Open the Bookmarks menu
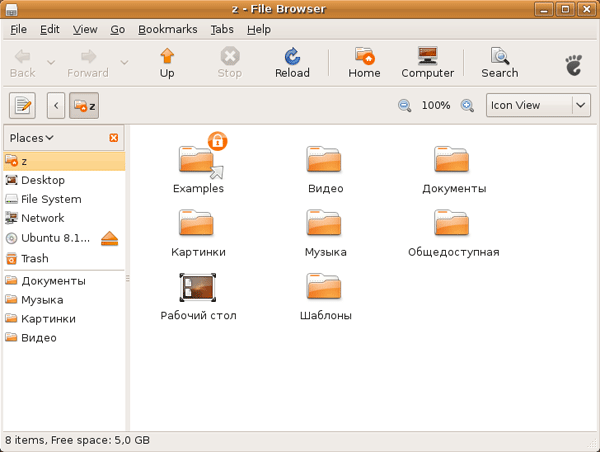Image resolution: width=600 pixels, height=452 pixels. pos(167,30)
